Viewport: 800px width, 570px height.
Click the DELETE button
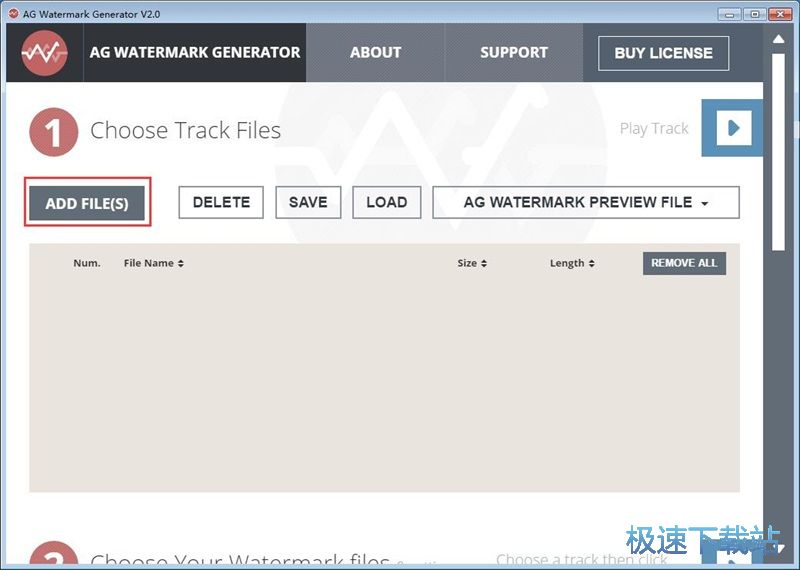coord(221,203)
